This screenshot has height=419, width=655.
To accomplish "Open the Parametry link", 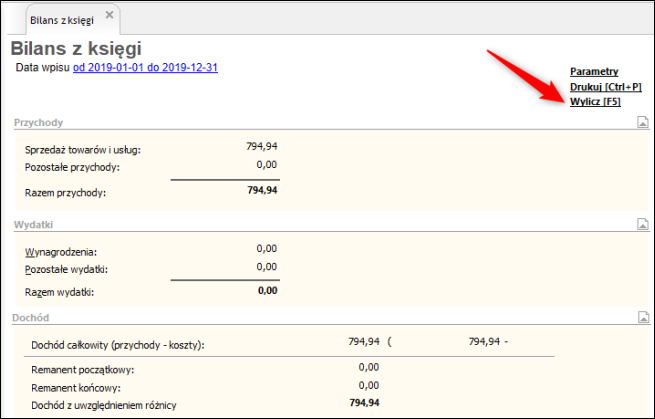I will click(594, 71).
